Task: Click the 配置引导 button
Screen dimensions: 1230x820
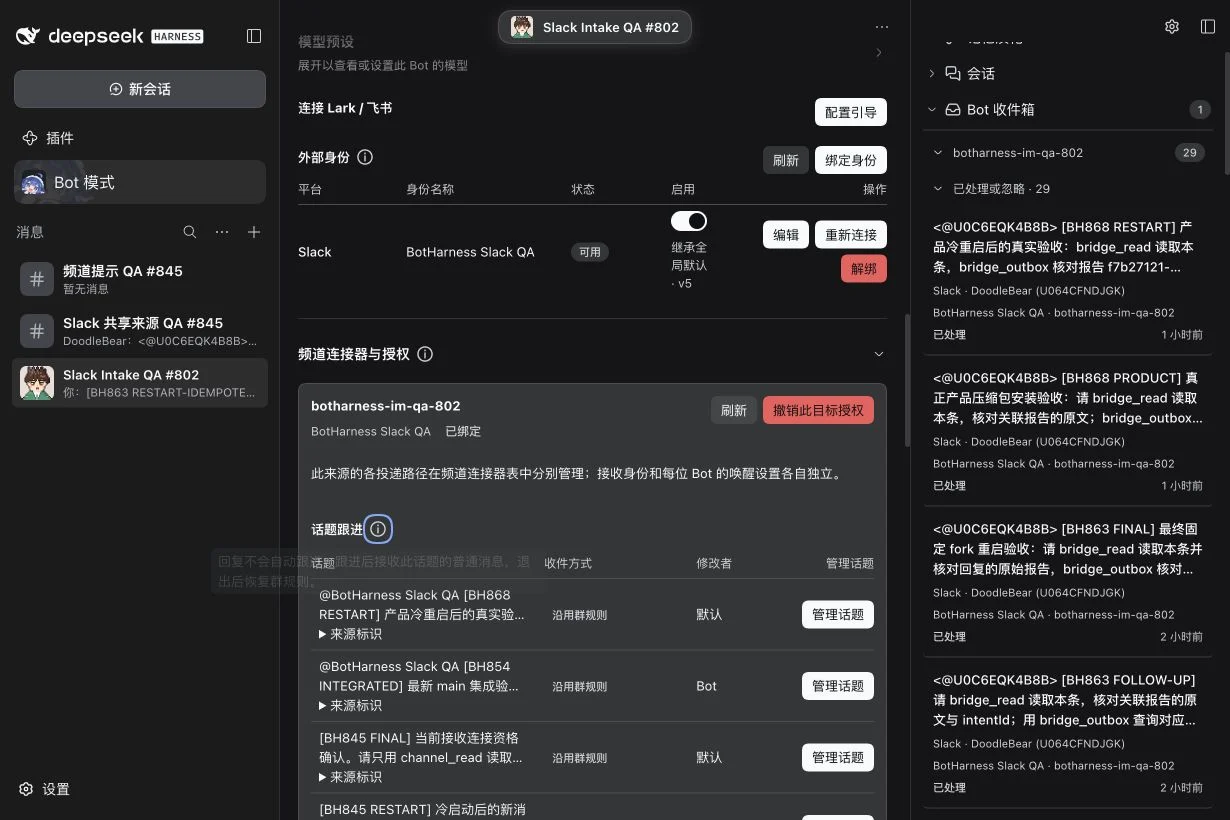Action: tap(851, 112)
